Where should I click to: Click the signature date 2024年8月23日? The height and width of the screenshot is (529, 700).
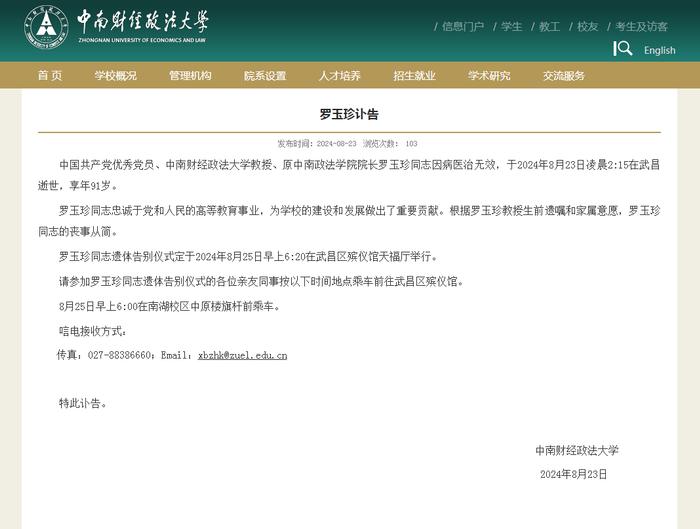coord(574,474)
